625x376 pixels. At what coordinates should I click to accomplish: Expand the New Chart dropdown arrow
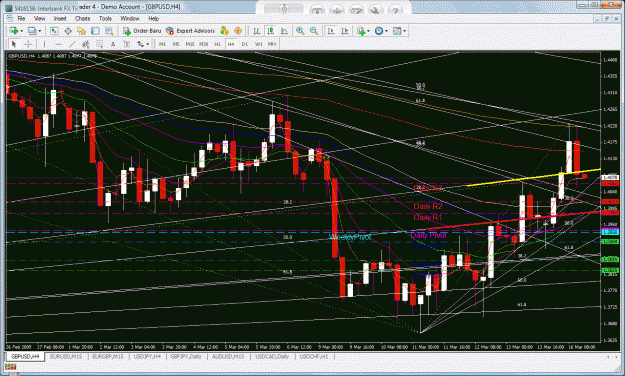pyautogui.click(x=21, y=31)
